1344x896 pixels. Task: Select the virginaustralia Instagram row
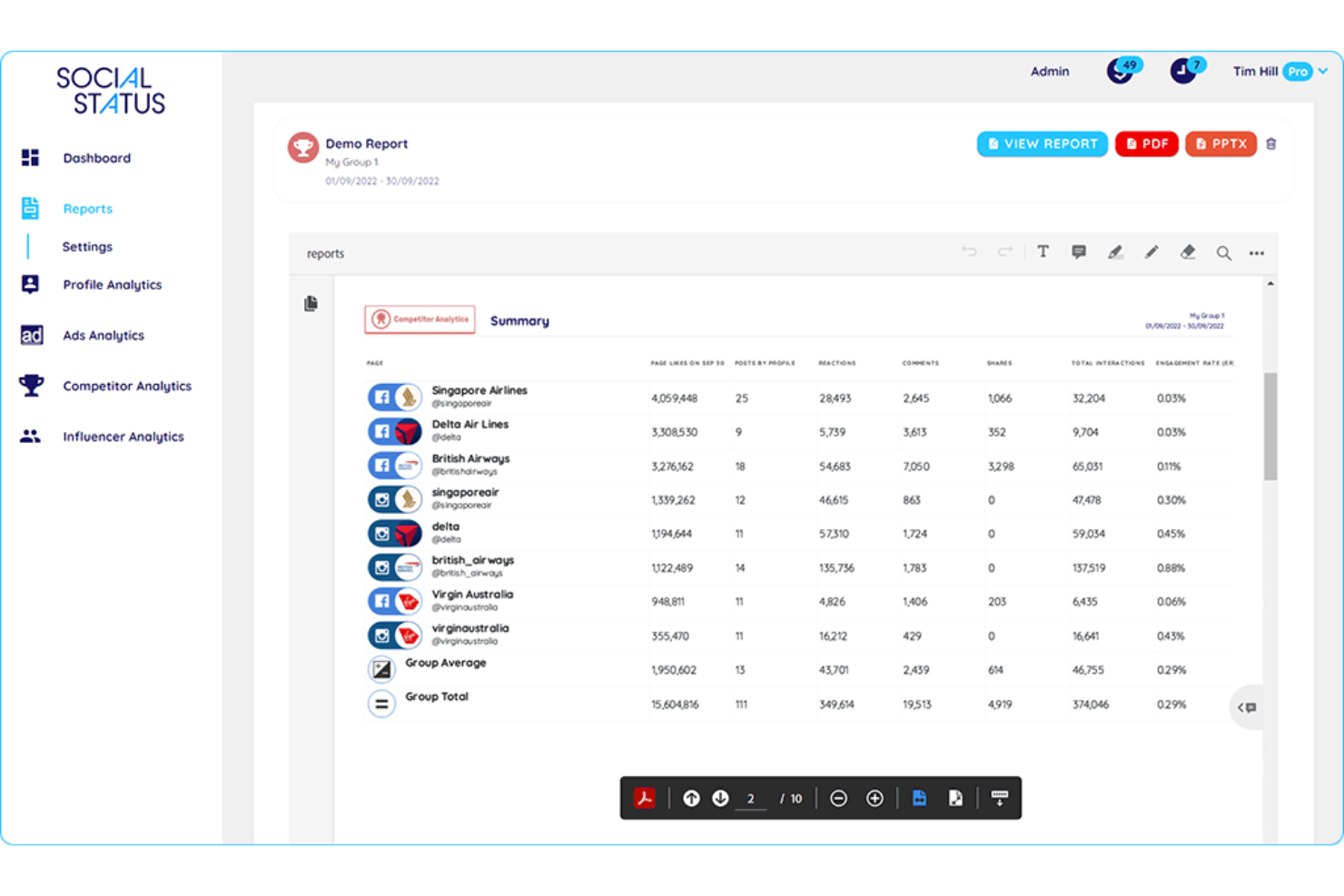tap(799, 635)
